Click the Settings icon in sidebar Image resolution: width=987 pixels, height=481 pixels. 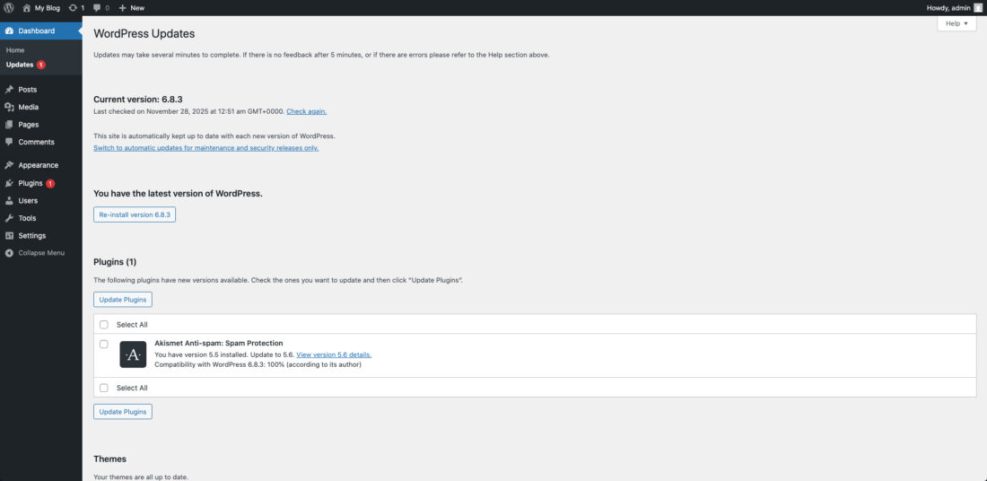tap(9, 235)
